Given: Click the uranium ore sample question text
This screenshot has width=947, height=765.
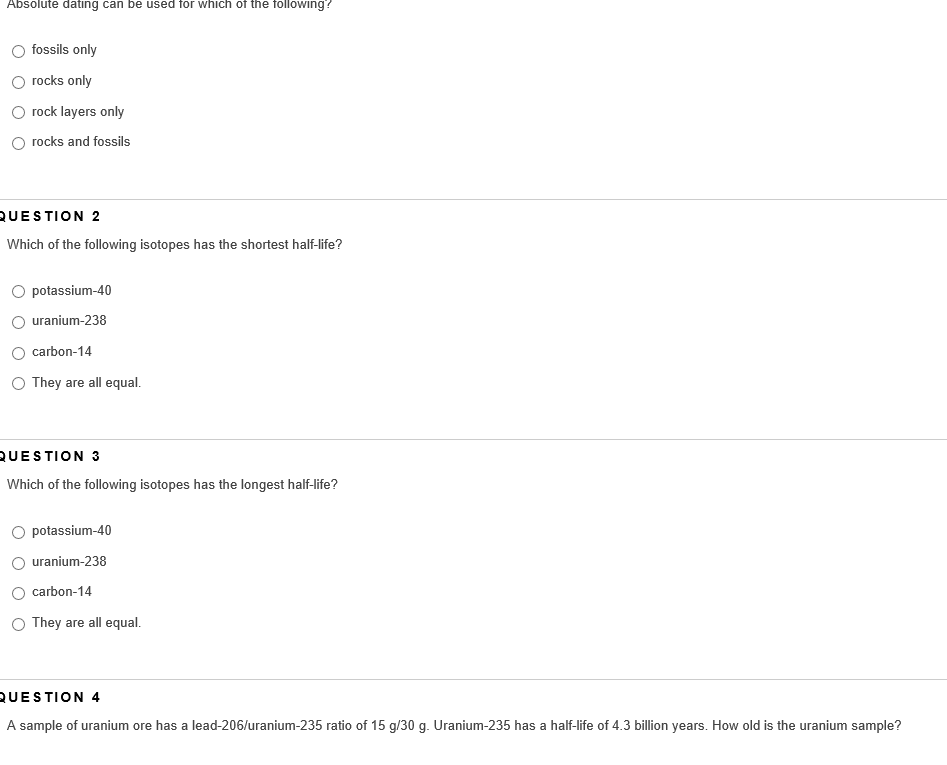Looking at the screenshot, I should 454,726.
